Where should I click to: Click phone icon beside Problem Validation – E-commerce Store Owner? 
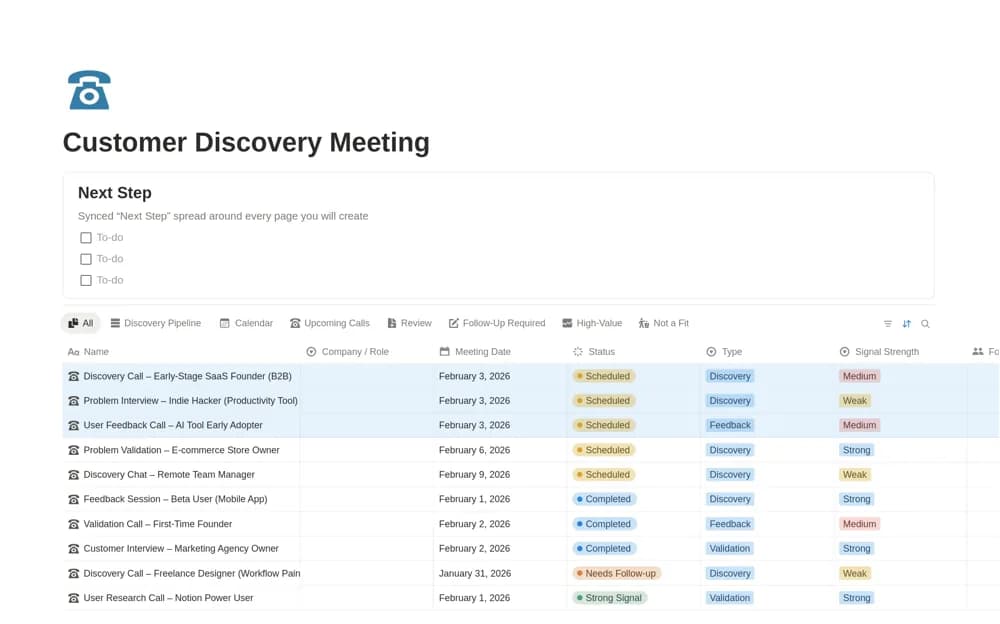point(73,450)
